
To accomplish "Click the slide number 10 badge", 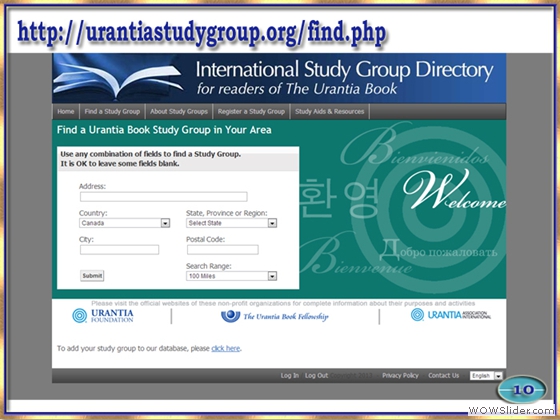I will click(522, 389).
